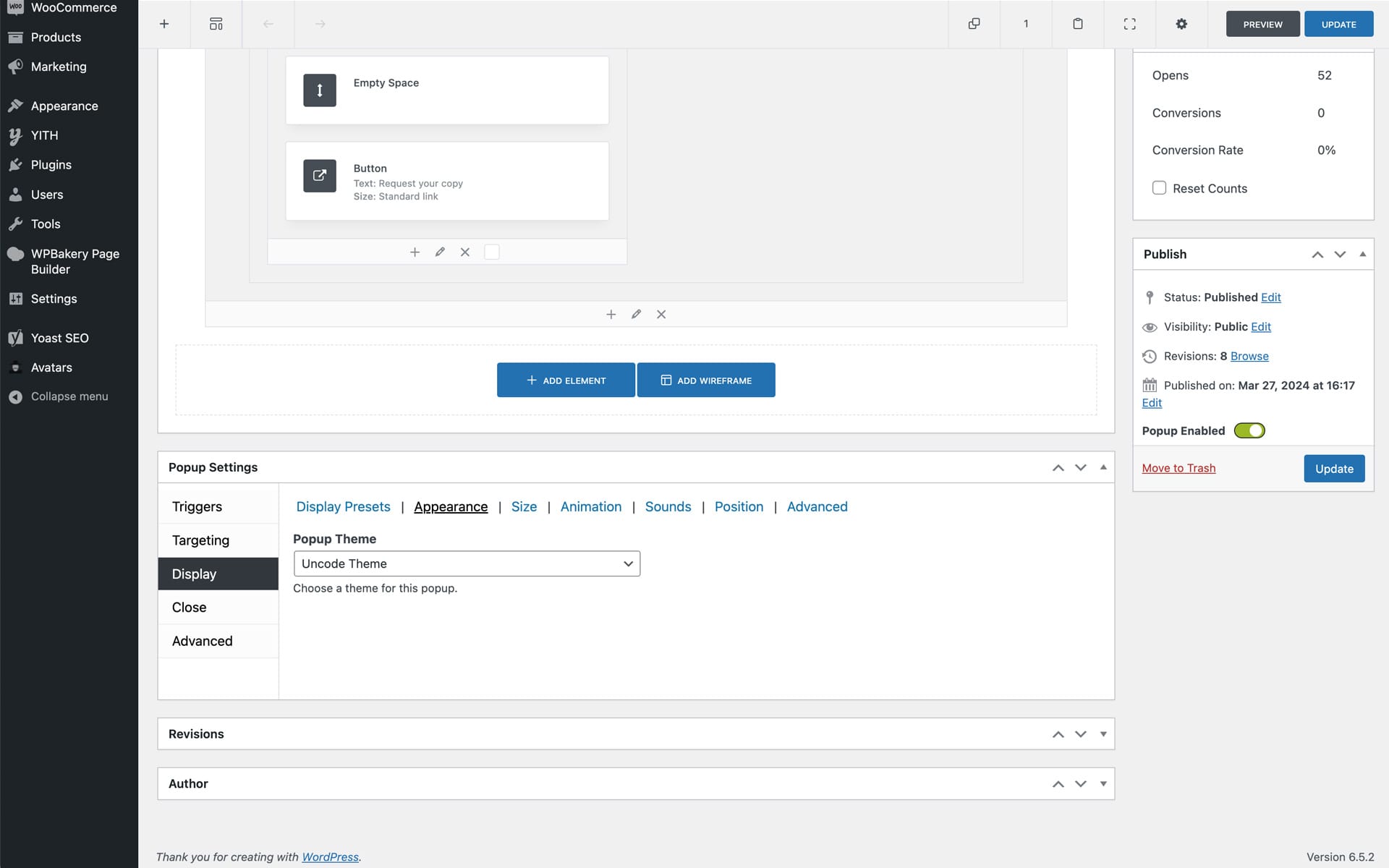The image size is (1389, 868).
Task: Toggle fullscreen mode icon
Action: (x=1129, y=24)
